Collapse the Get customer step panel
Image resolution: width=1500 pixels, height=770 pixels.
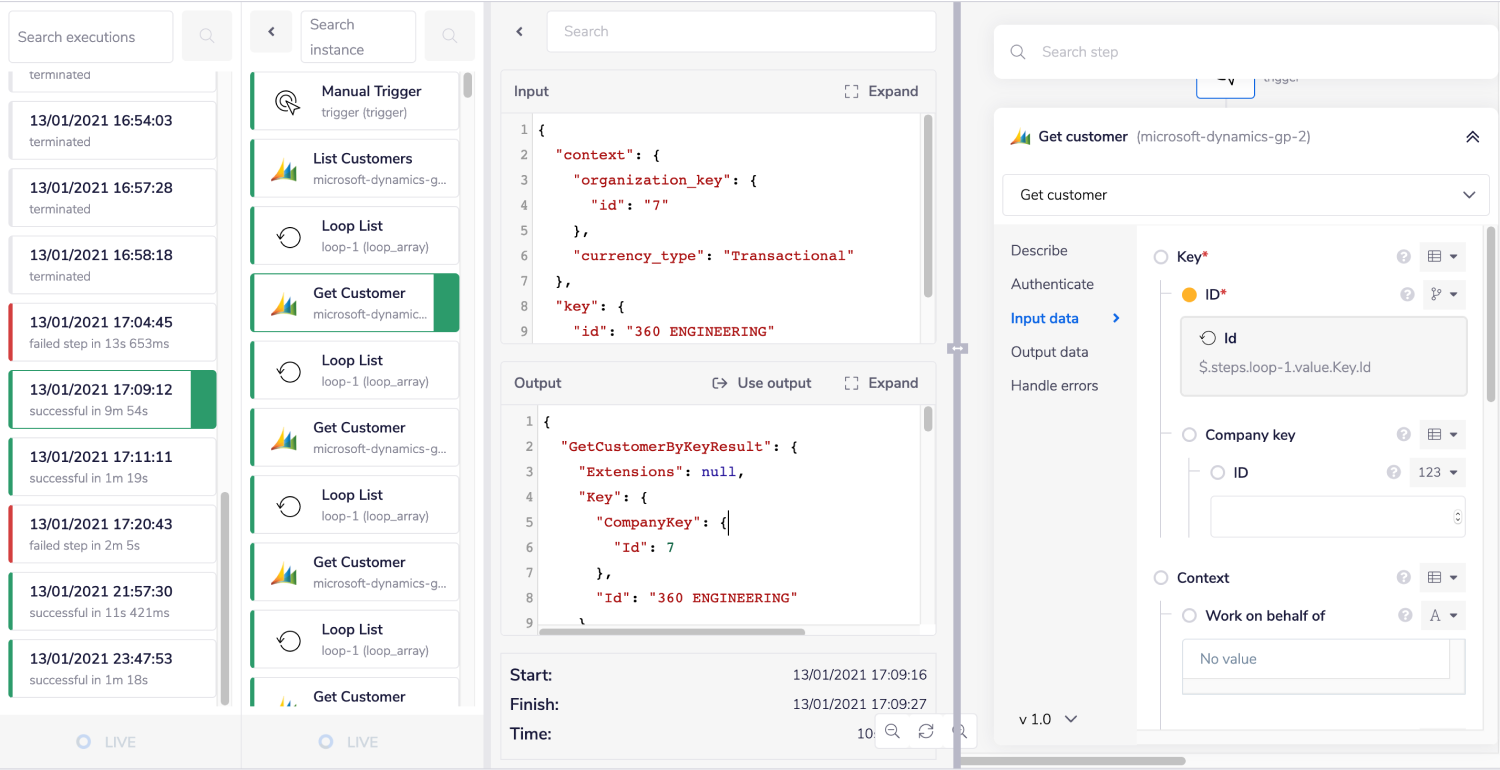coord(1472,137)
